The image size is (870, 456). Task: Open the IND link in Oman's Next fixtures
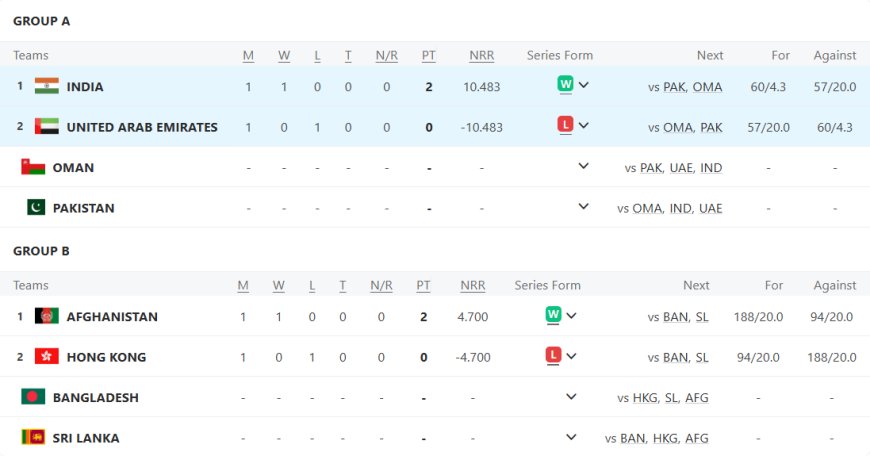click(x=711, y=168)
